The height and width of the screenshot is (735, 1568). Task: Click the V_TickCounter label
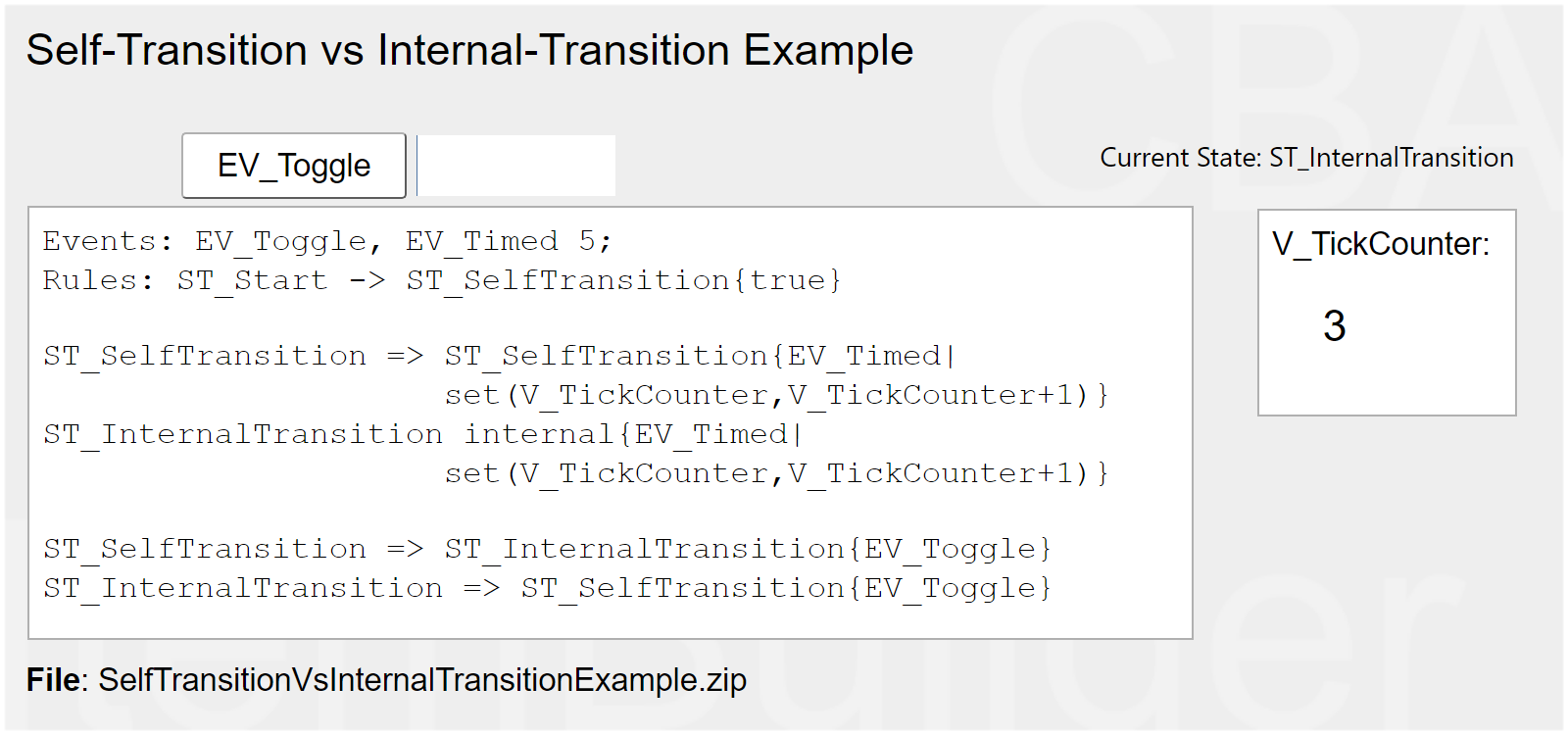coord(1381,244)
